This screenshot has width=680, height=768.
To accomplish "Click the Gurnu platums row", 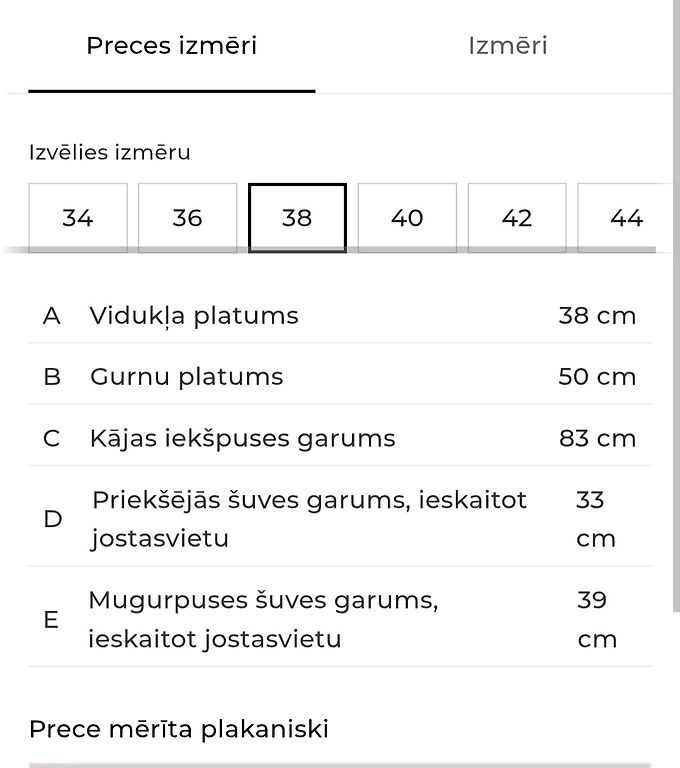I will (340, 377).
